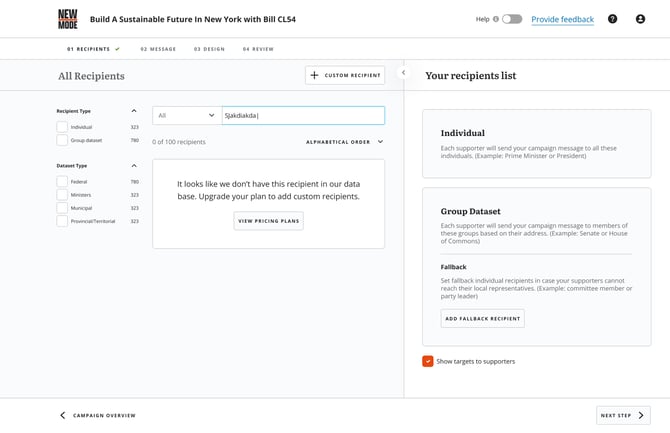670x433 pixels.
Task: Toggle the Help switch on
Action: [x=512, y=19]
